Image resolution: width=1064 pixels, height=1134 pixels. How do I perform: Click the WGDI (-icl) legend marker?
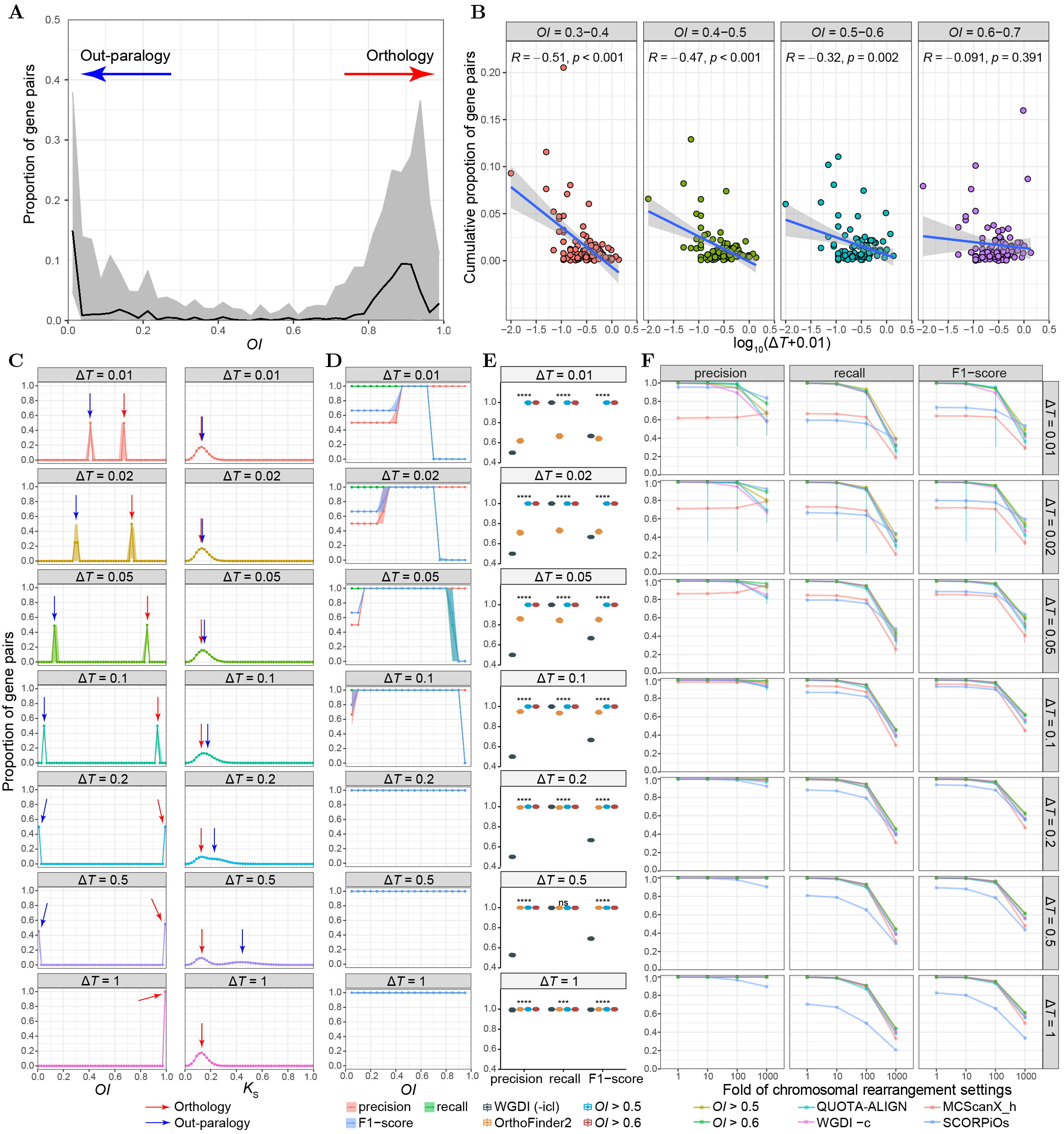(487, 1107)
